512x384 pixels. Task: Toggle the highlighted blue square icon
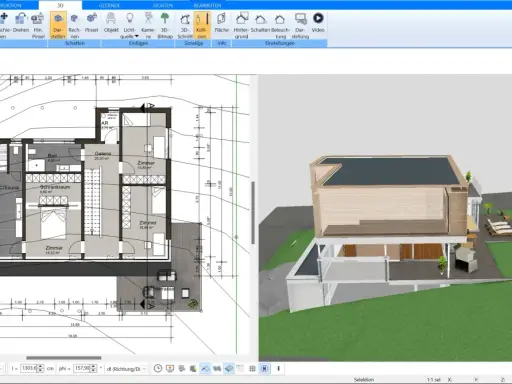click(x=264, y=368)
